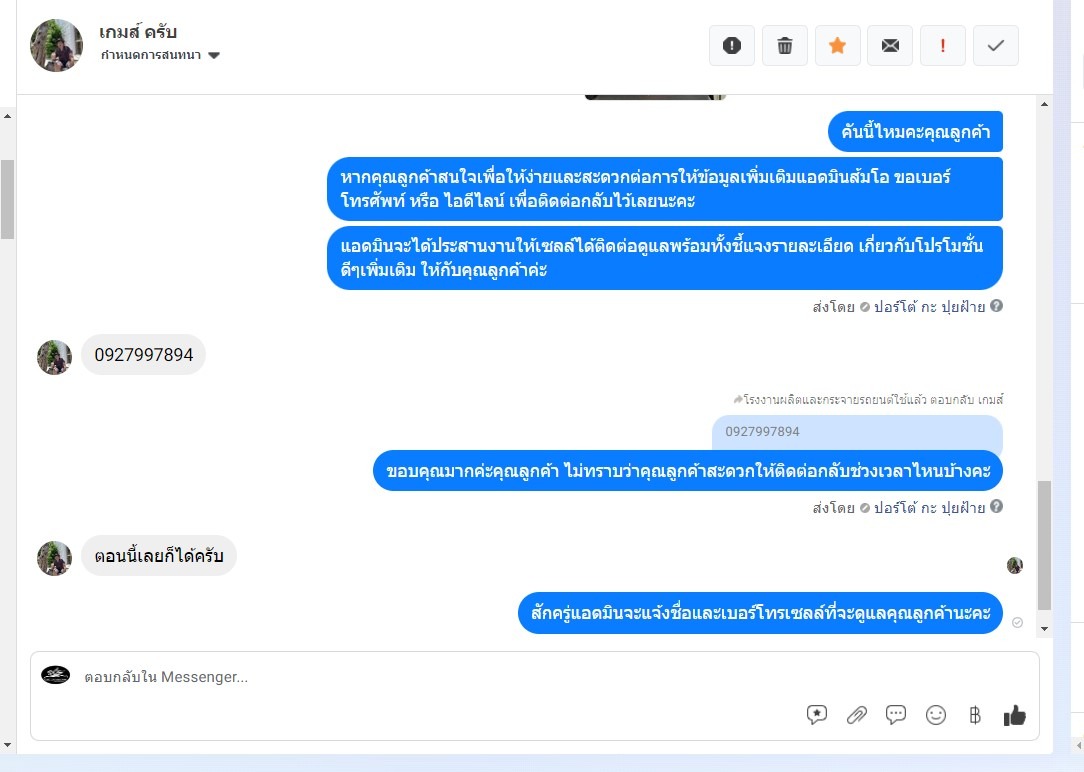
Task: Open saved replies star speech bubble icon
Action: point(816,715)
